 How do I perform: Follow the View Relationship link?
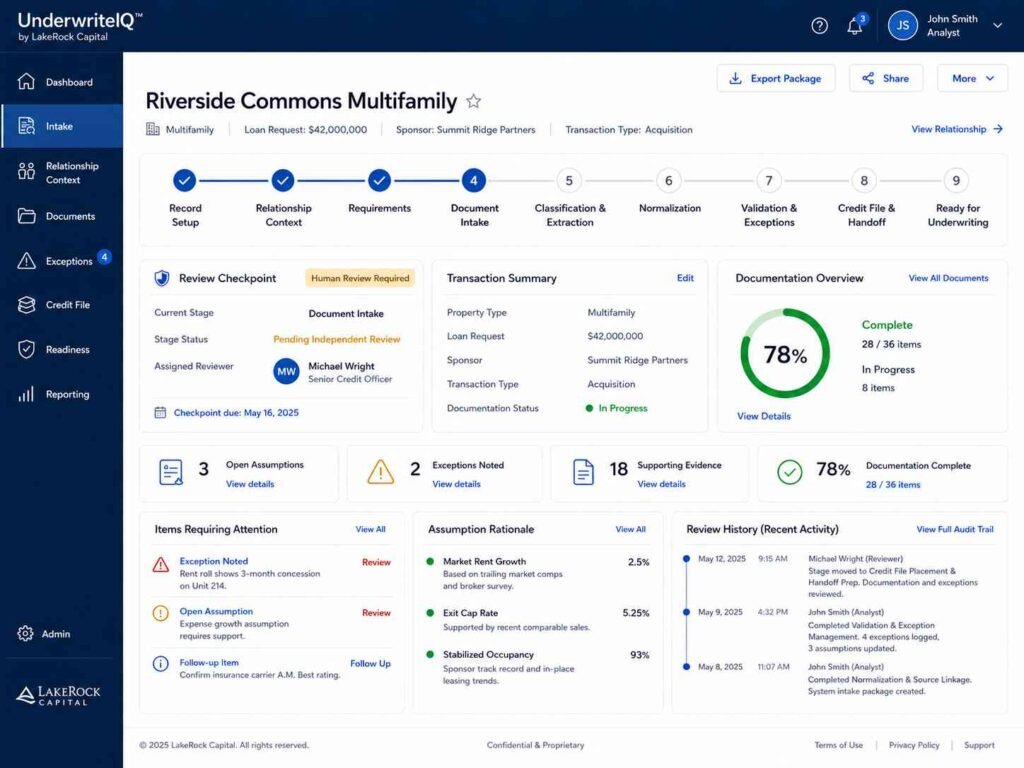click(957, 129)
